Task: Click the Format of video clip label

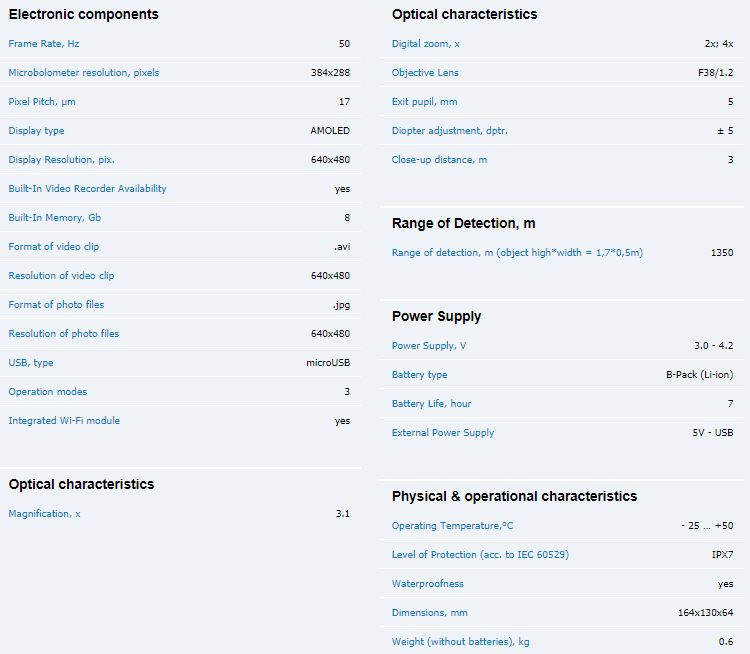Action: 54,247
